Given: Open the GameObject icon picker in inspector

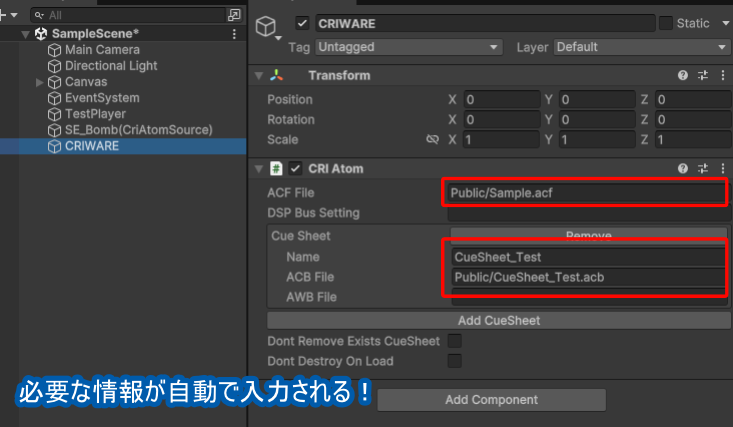Looking at the screenshot, I should [268, 27].
